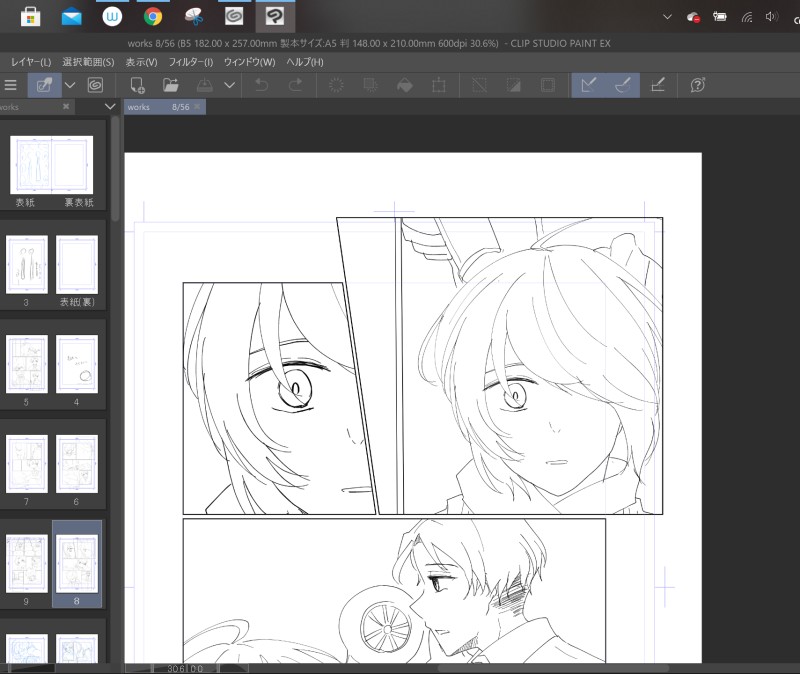This screenshot has width=800, height=674.
Task: Expand the Save options dropdown arrow
Action: pyautogui.click(x=230, y=85)
